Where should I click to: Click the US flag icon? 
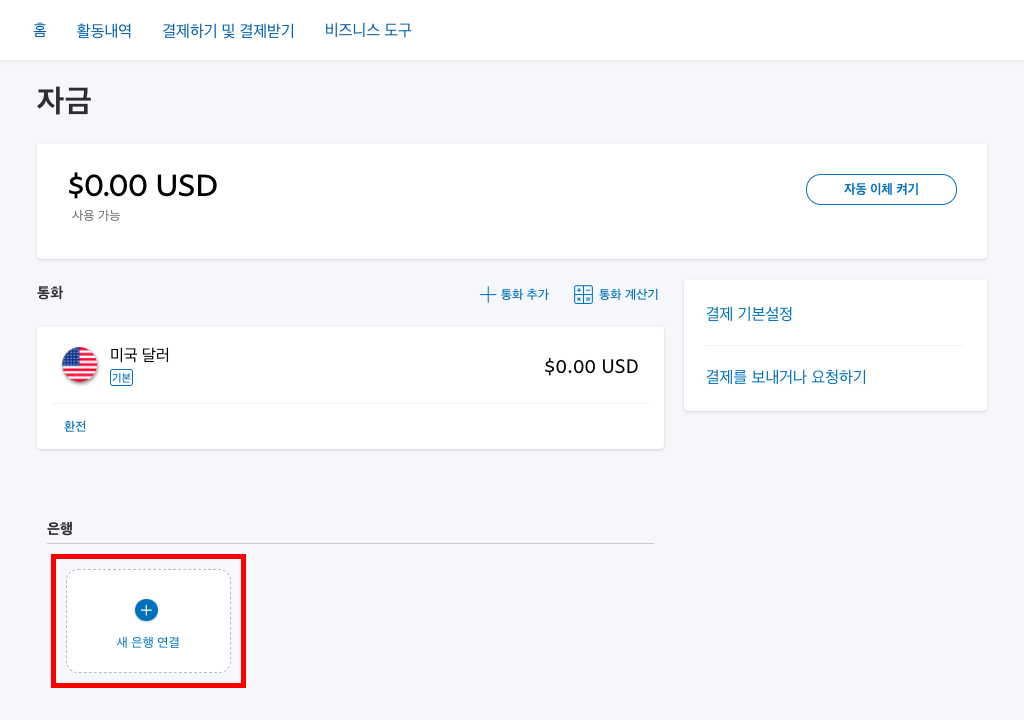pos(80,365)
